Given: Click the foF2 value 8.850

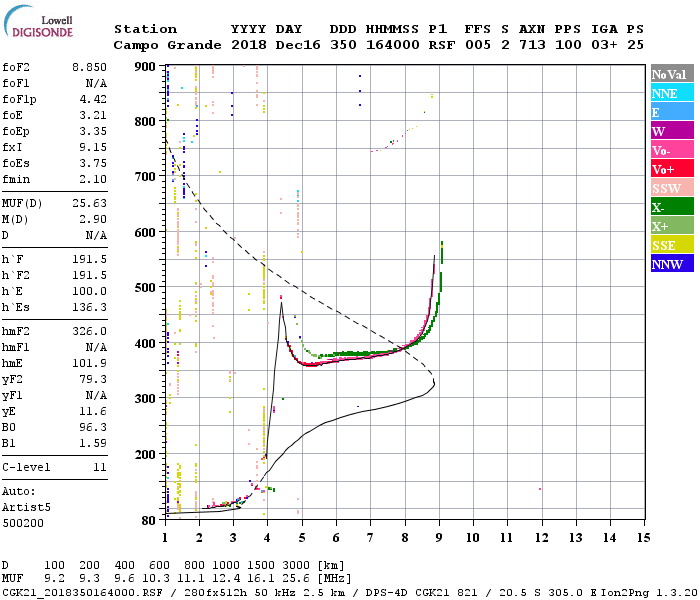Looking at the screenshot, I should point(90,67).
